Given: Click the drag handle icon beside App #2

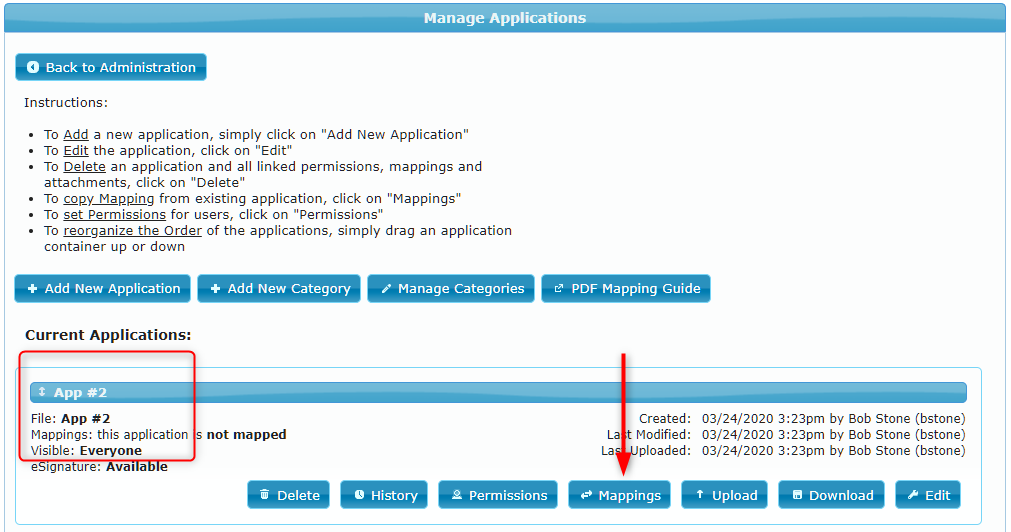Looking at the screenshot, I should 42,393.
